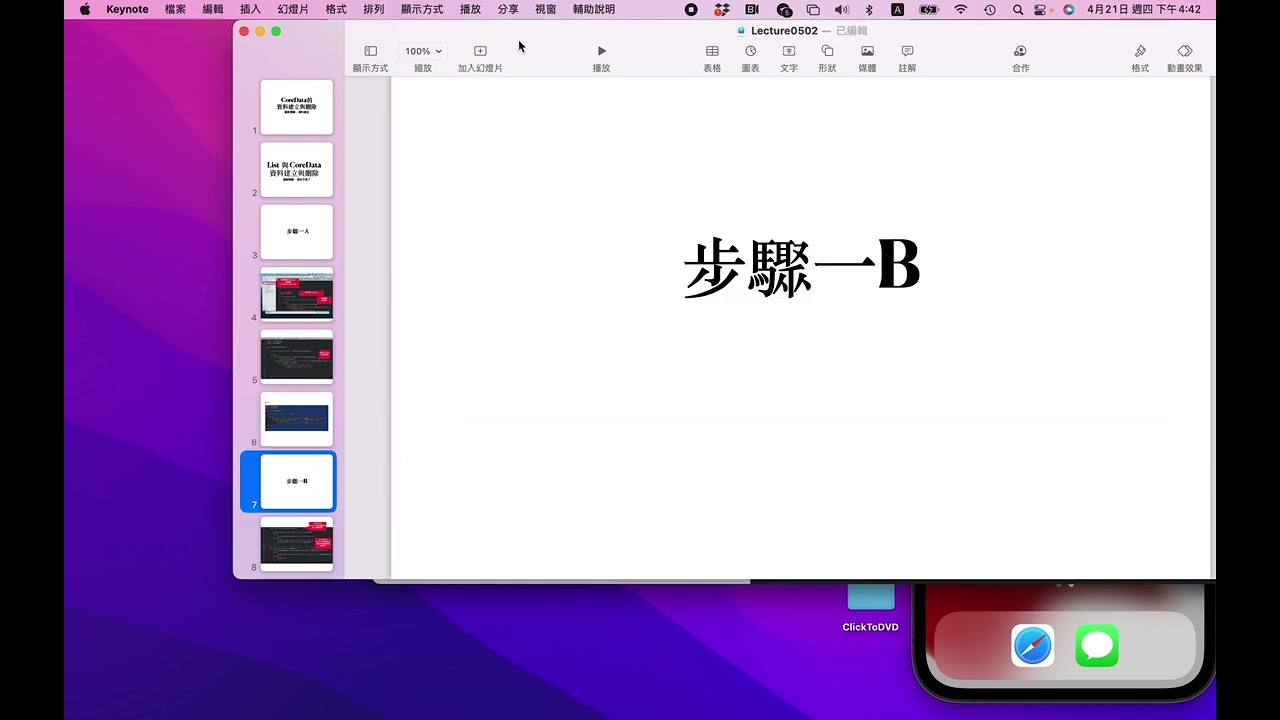The width and height of the screenshot is (1280, 720).
Task: Open the 合作 collaborate option
Action: tap(1020, 58)
